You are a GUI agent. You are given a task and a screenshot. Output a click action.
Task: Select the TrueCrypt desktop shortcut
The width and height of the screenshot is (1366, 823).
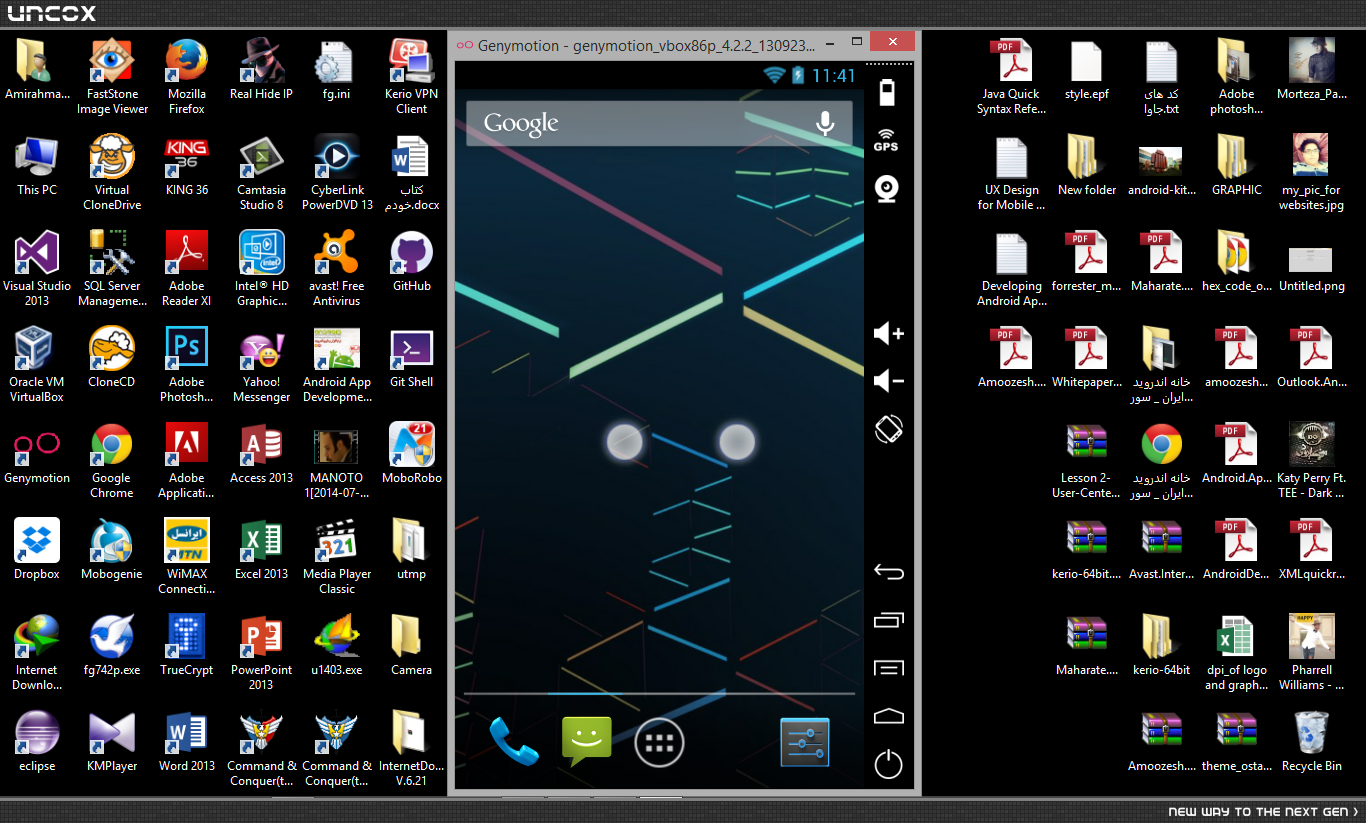click(187, 646)
